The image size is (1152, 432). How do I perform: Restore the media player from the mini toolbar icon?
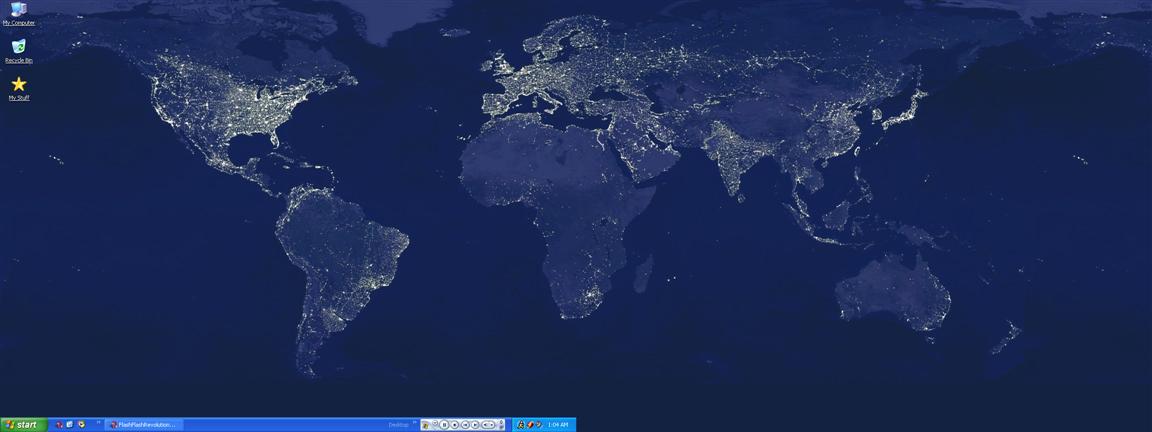(x=425, y=425)
